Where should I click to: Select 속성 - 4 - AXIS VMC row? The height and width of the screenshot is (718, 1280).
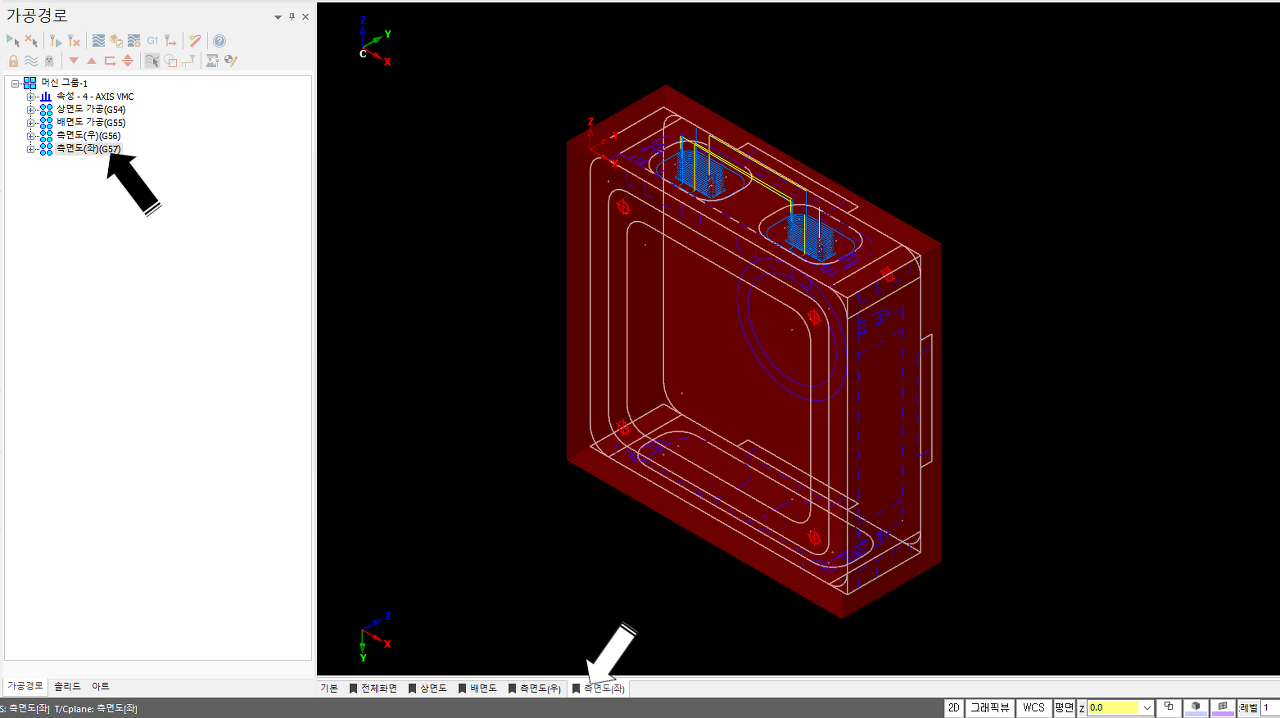95,96
